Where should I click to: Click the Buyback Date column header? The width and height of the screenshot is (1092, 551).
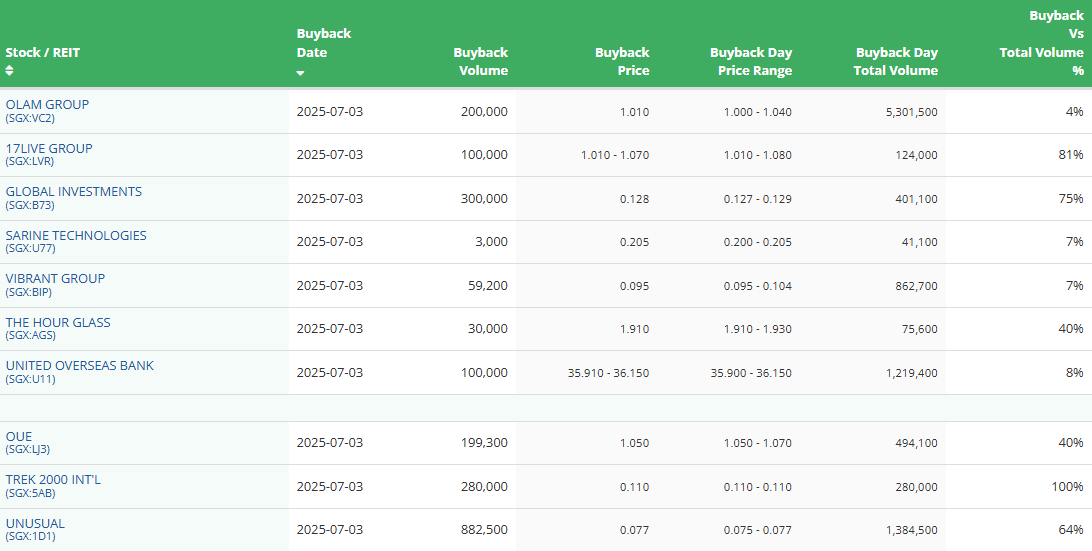tap(324, 43)
